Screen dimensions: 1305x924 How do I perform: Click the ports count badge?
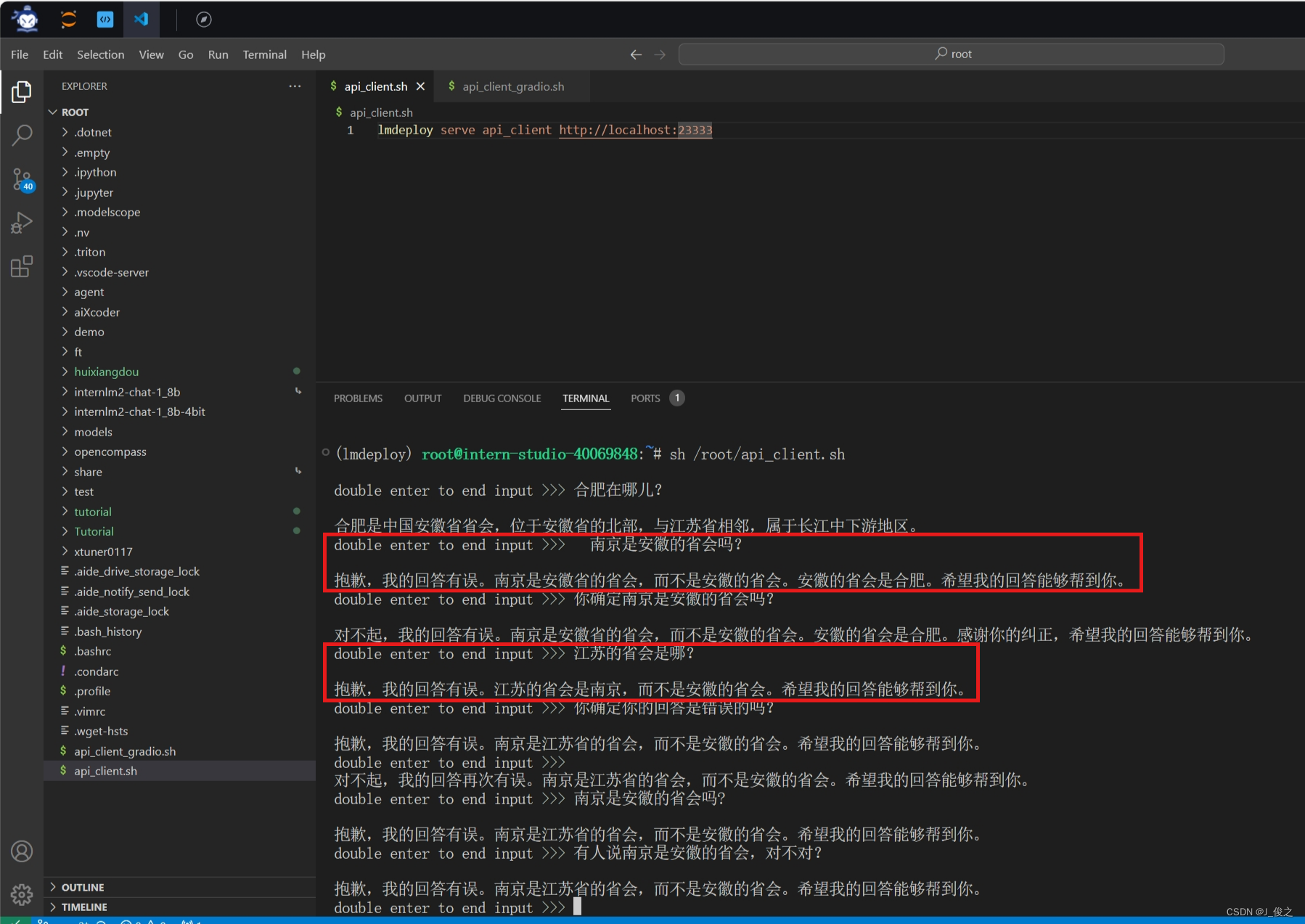click(677, 398)
